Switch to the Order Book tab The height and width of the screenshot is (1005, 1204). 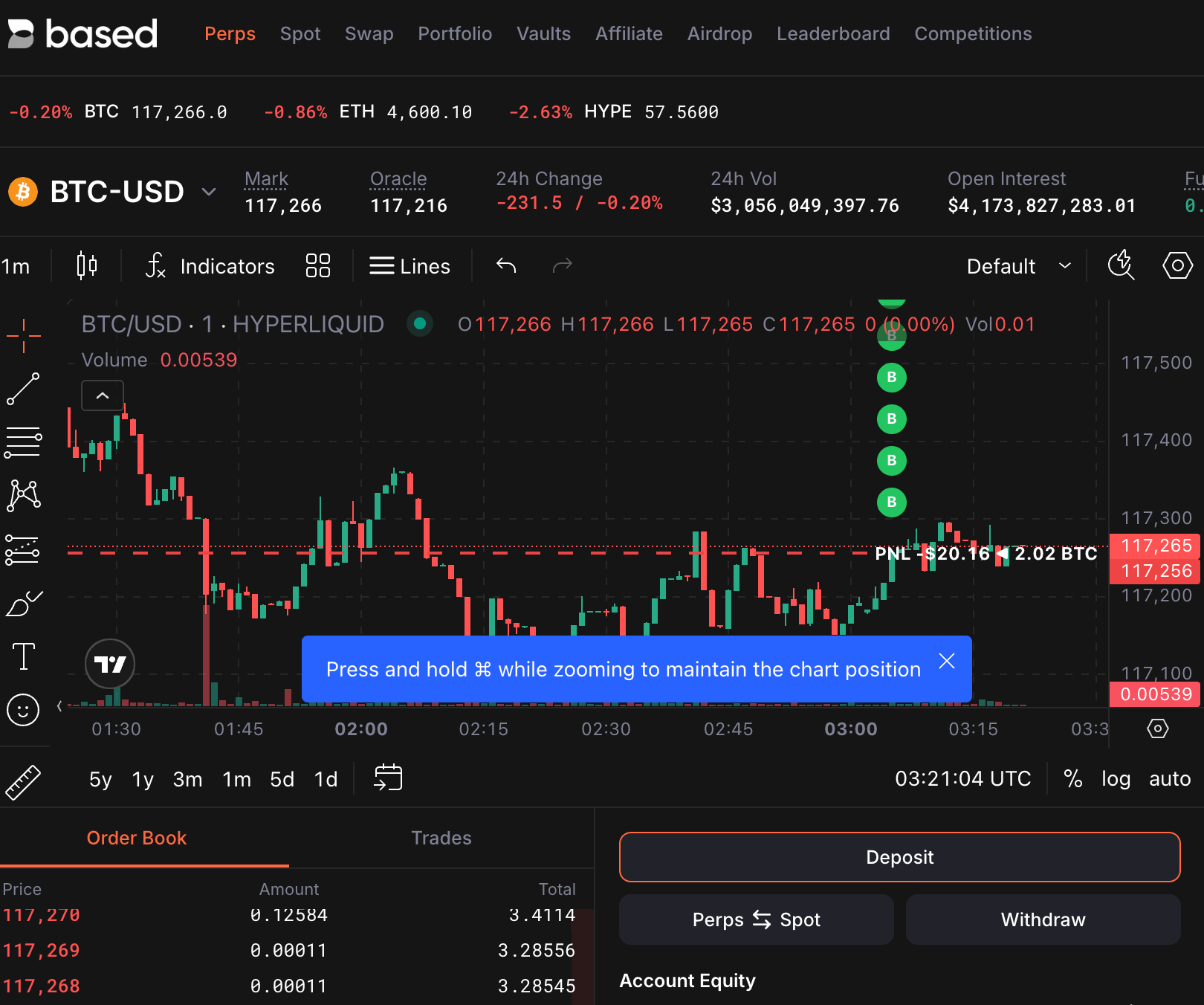(137, 838)
